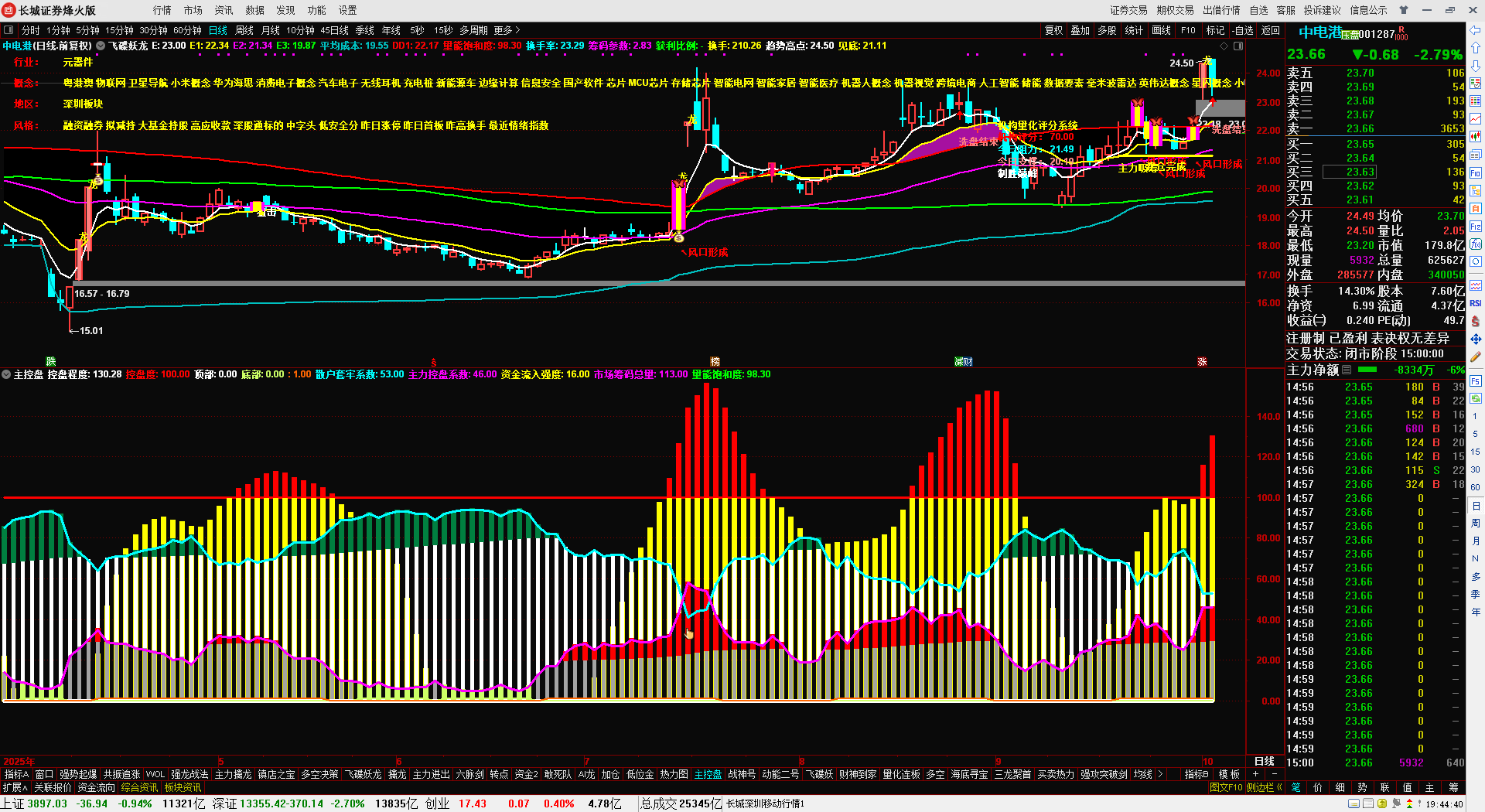Toggle the 30 minute button in right sidebar
The height and width of the screenshot is (812, 1485).
click(x=1476, y=469)
